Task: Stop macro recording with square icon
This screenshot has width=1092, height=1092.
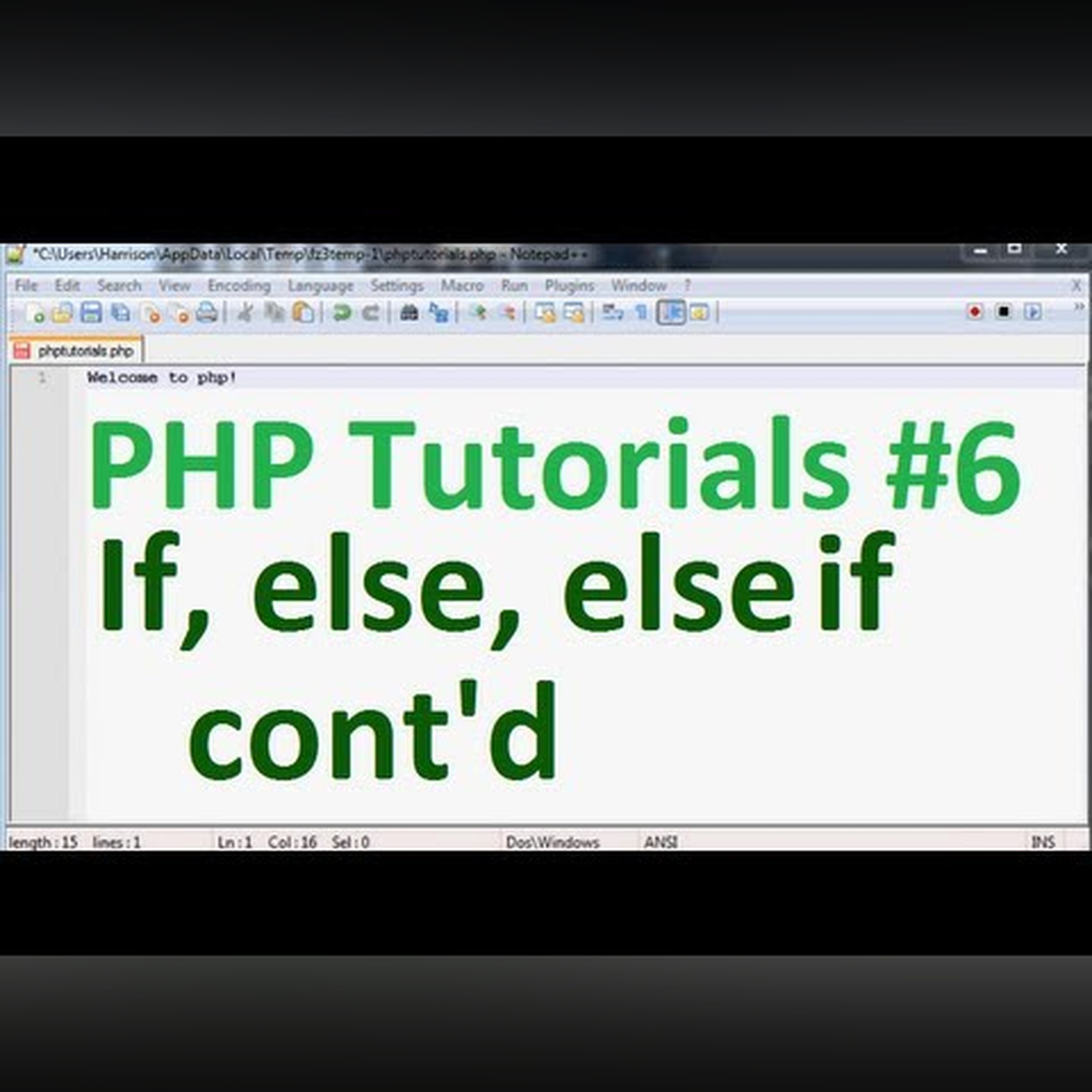Action: pos(1004,312)
